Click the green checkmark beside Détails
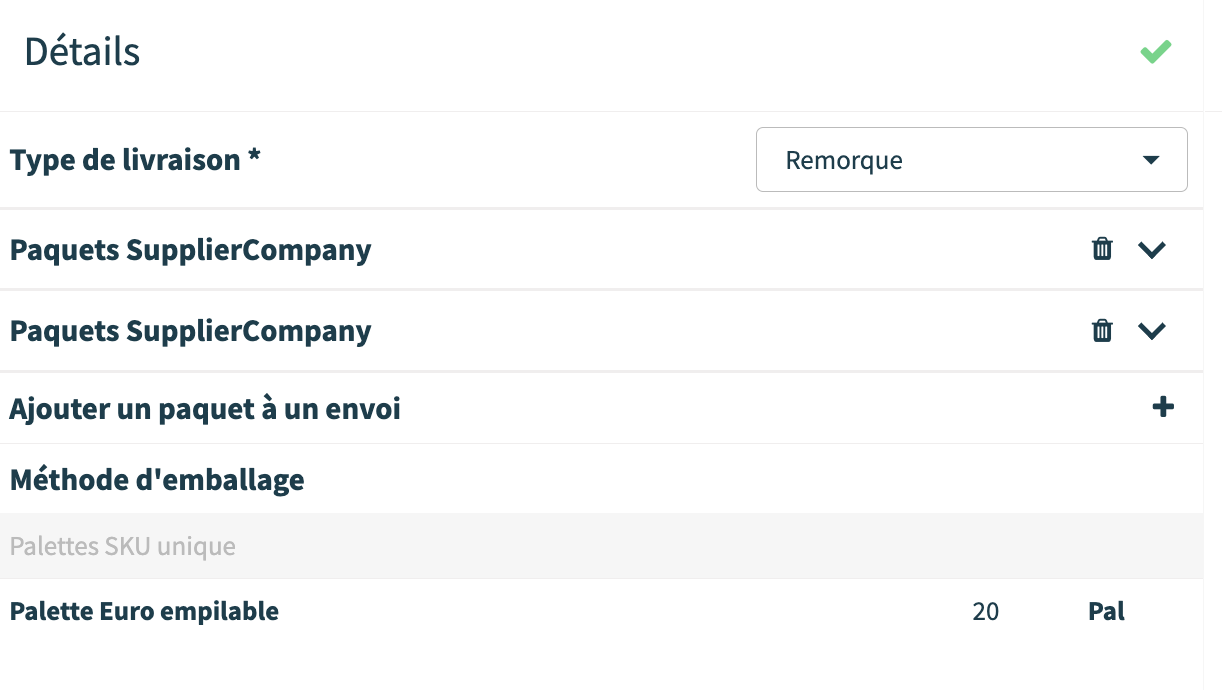The width and height of the screenshot is (1222, 690). click(1156, 51)
